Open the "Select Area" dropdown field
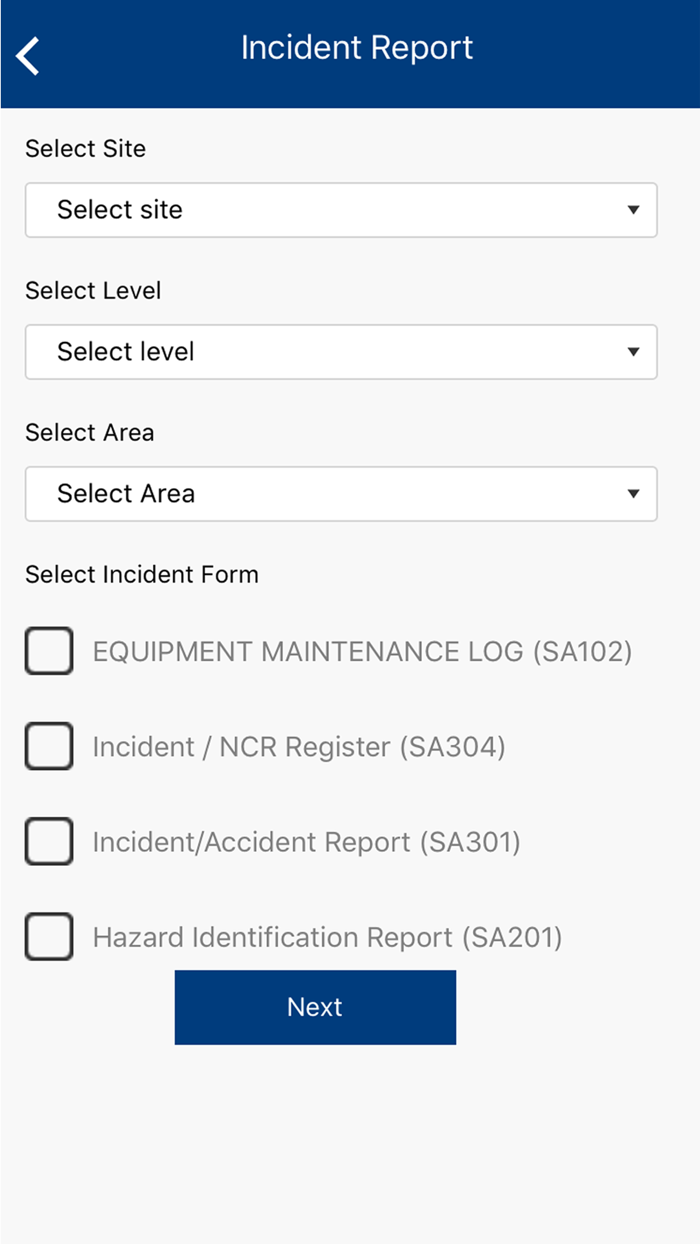The width and height of the screenshot is (700, 1244). (x=340, y=494)
